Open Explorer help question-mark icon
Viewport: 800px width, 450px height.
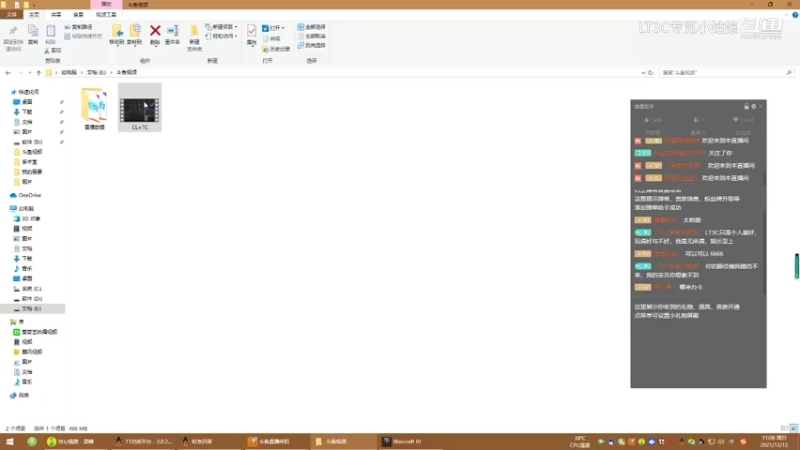[795, 15]
